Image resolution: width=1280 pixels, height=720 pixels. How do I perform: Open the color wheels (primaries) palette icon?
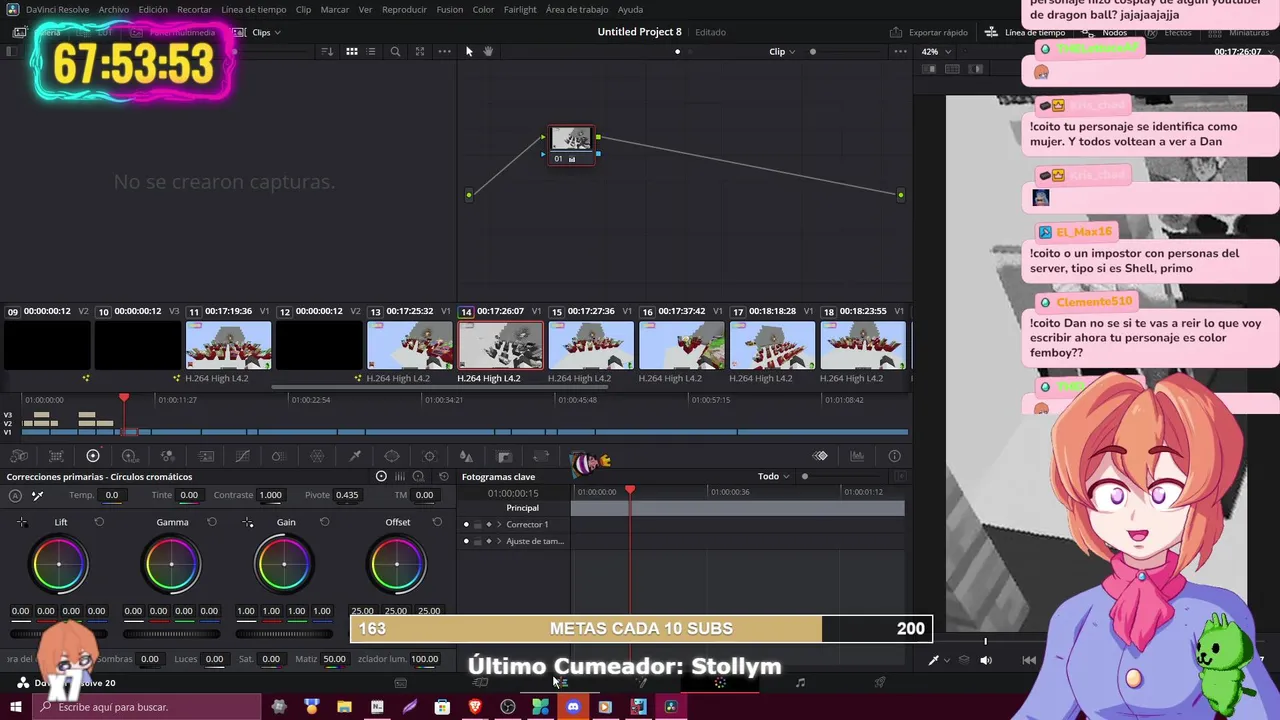click(x=93, y=456)
